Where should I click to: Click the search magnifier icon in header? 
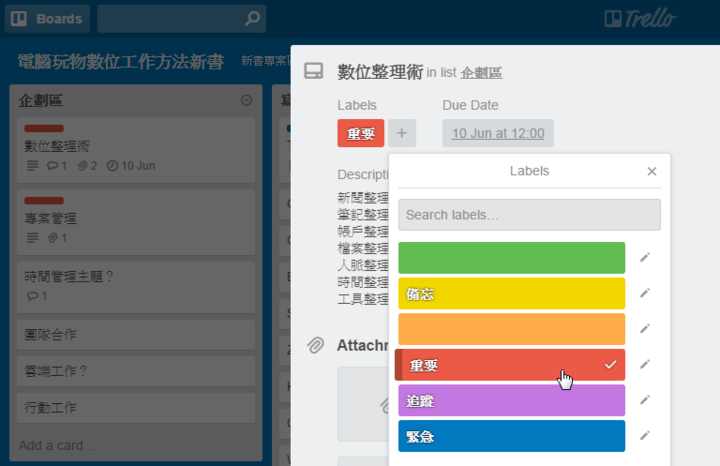[253, 18]
